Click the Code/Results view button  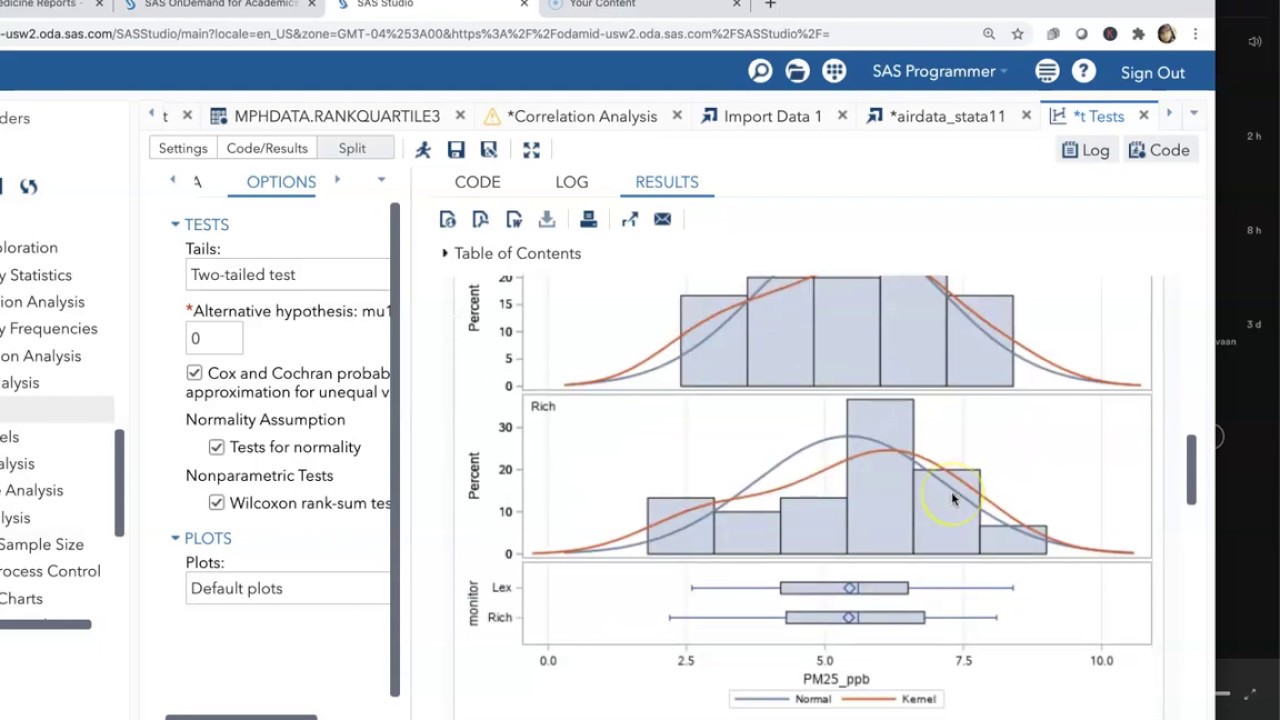coord(267,148)
